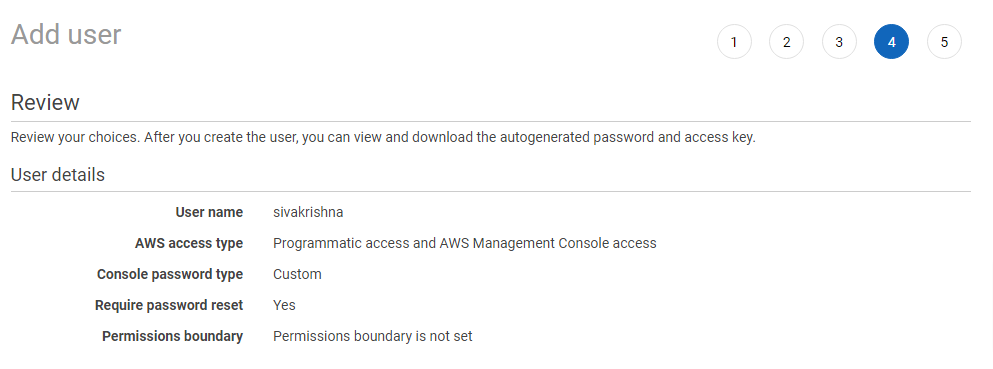This screenshot has height=369, width=993.
Task: Select the Review section heading
Action: (45, 103)
